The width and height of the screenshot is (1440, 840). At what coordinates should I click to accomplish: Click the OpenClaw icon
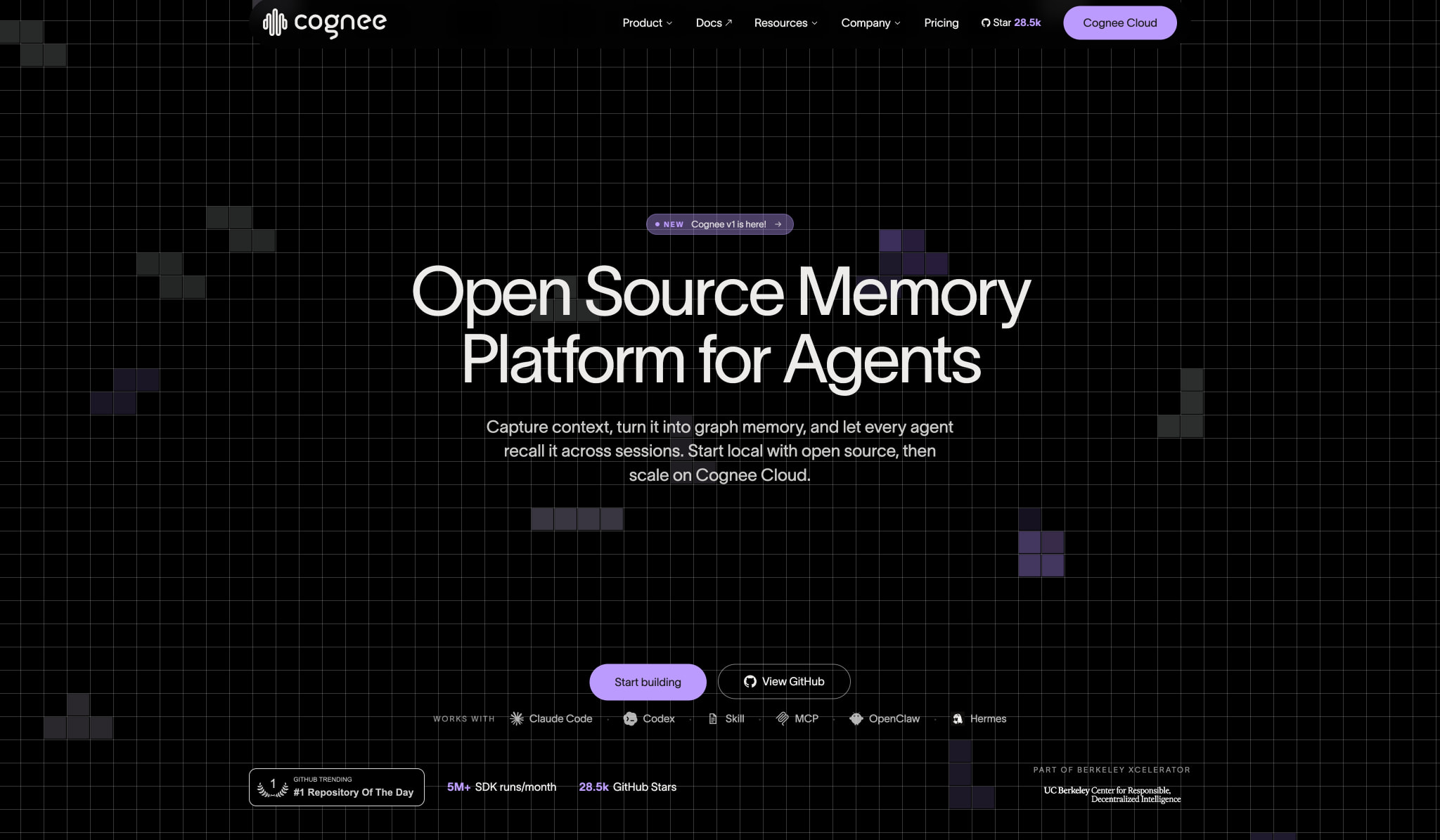856,718
